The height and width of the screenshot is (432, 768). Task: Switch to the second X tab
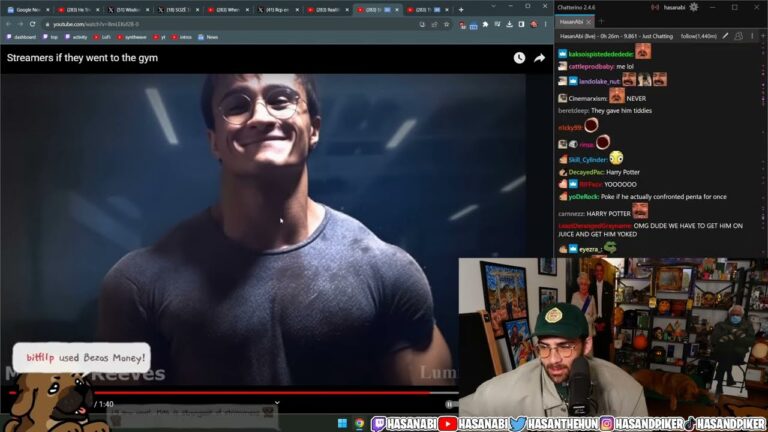tap(179, 9)
